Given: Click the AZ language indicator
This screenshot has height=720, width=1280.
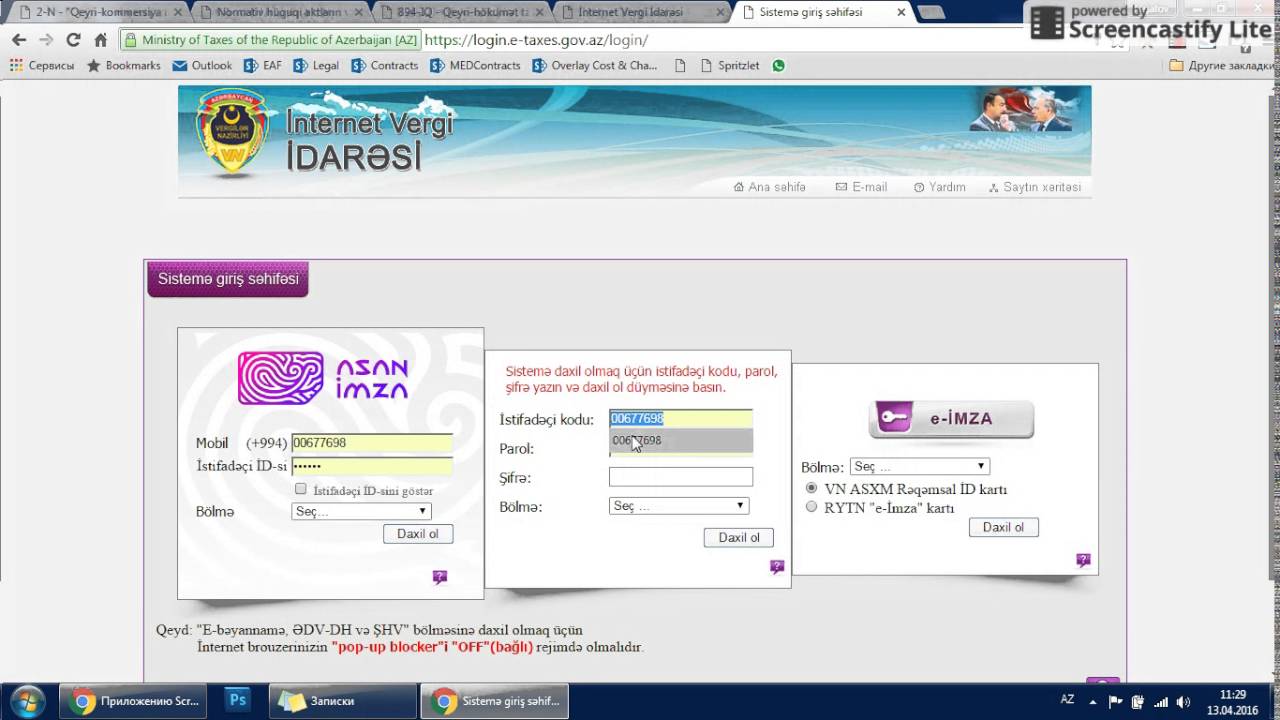Looking at the screenshot, I should pyautogui.click(x=1066, y=699).
